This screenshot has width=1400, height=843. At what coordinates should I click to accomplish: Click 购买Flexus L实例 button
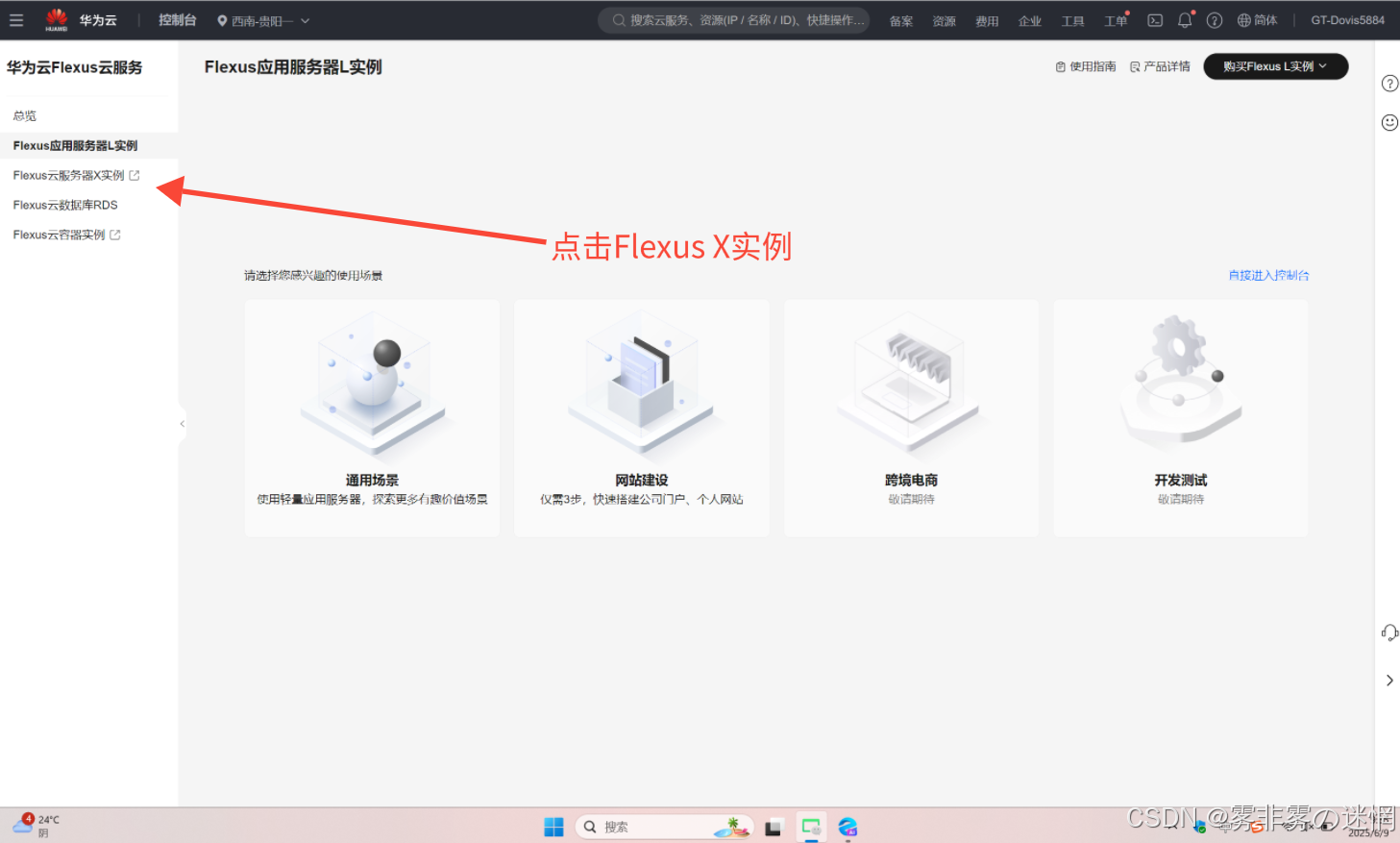point(1276,66)
